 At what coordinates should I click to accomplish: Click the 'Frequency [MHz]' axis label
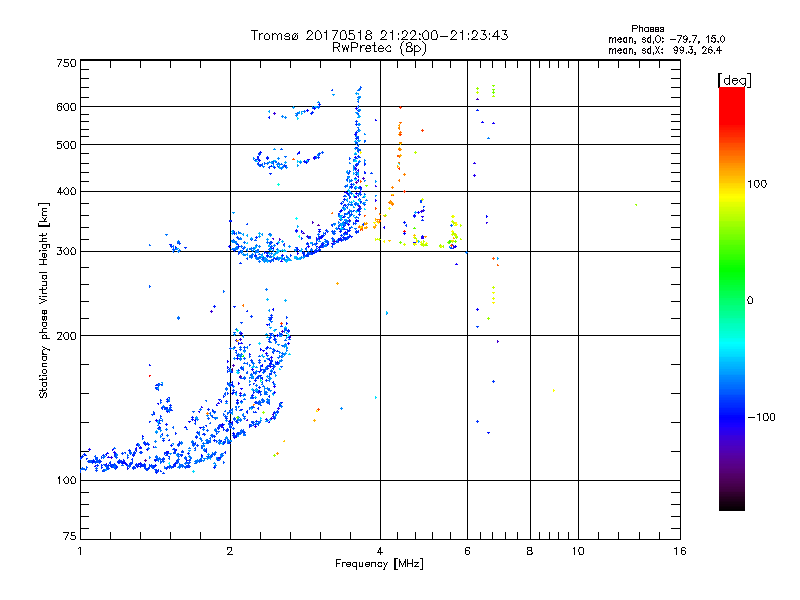coord(379,564)
